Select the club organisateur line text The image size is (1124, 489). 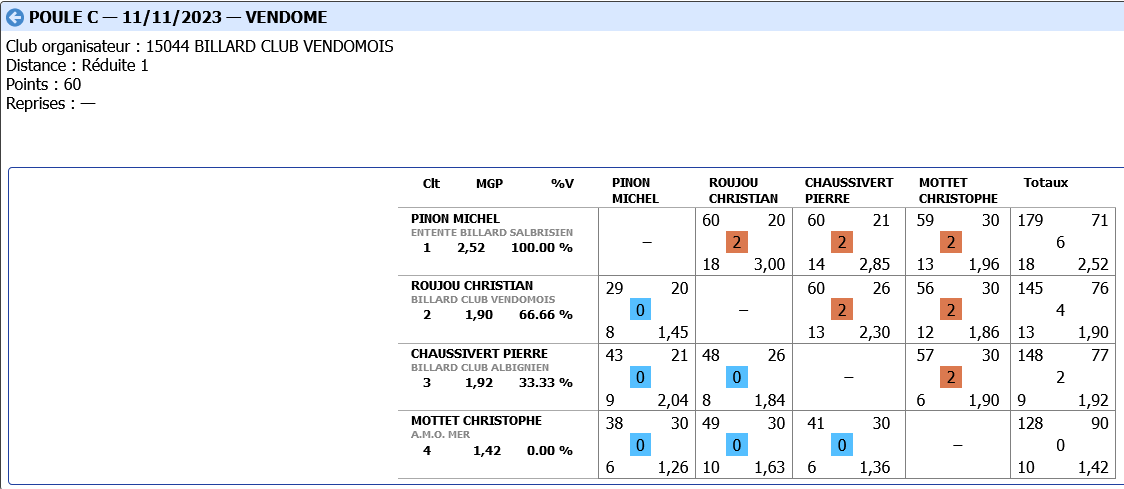pyautogui.click(x=199, y=47)
